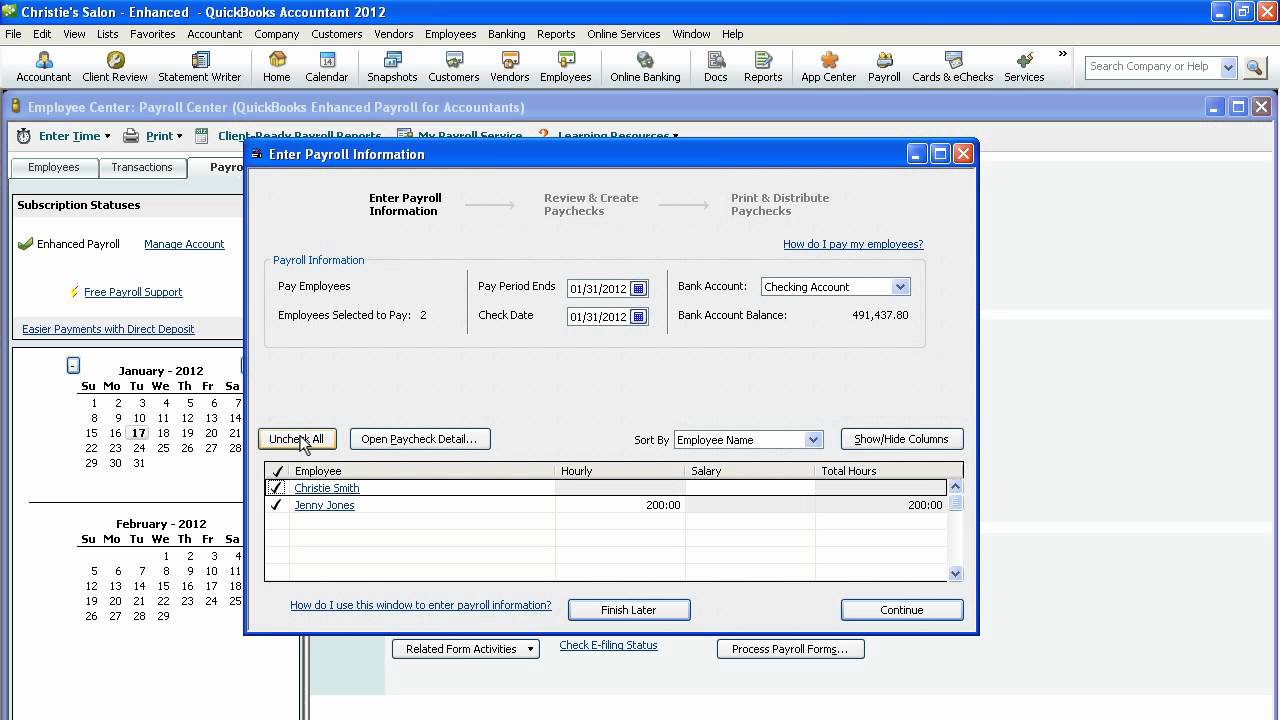Open the Banking menu
This screenshot has height=720, width=1280.
pyautogui.click(x=507, y=34)
